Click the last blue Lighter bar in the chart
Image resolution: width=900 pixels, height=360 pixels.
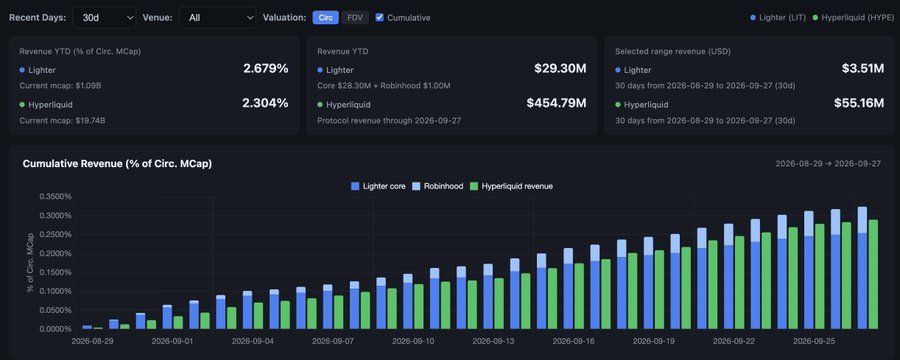tap(862, 281)
